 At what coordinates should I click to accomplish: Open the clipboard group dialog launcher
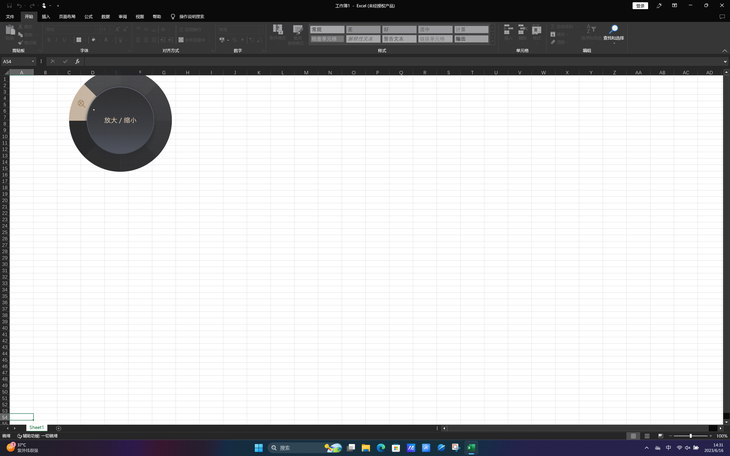[40, 50]
